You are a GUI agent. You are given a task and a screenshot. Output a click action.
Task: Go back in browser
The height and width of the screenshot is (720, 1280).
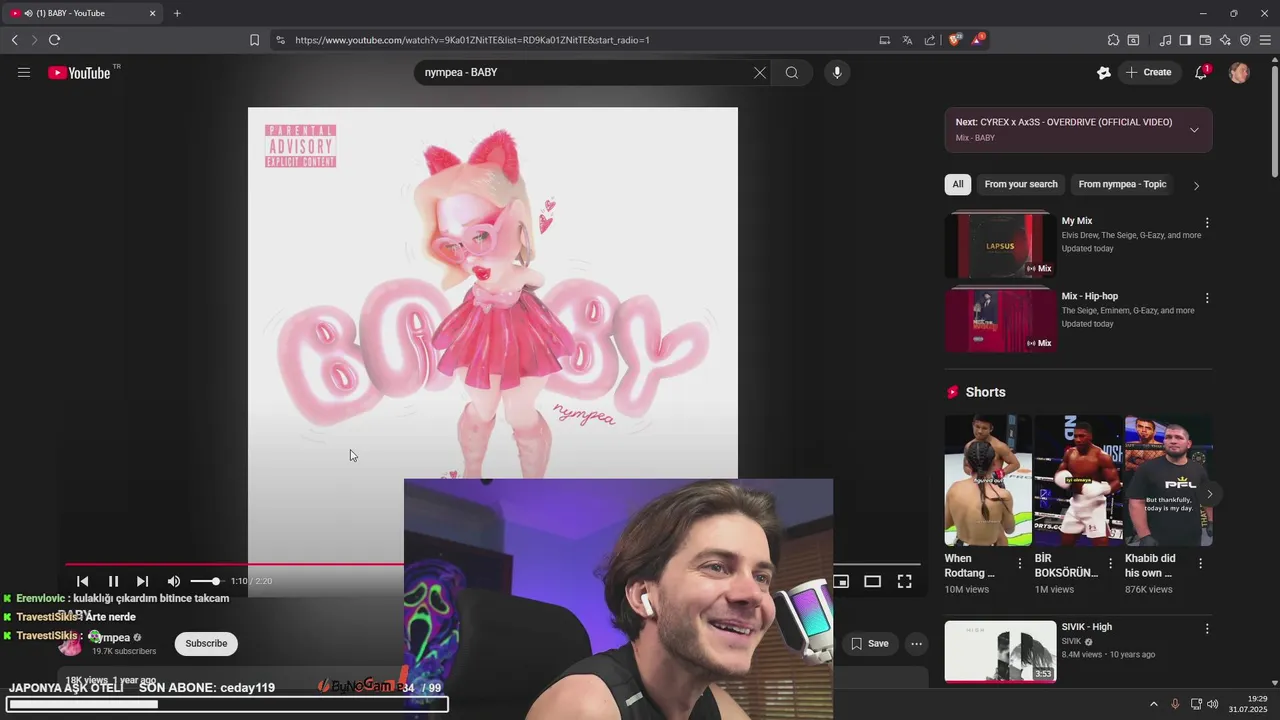coord(14,40)
